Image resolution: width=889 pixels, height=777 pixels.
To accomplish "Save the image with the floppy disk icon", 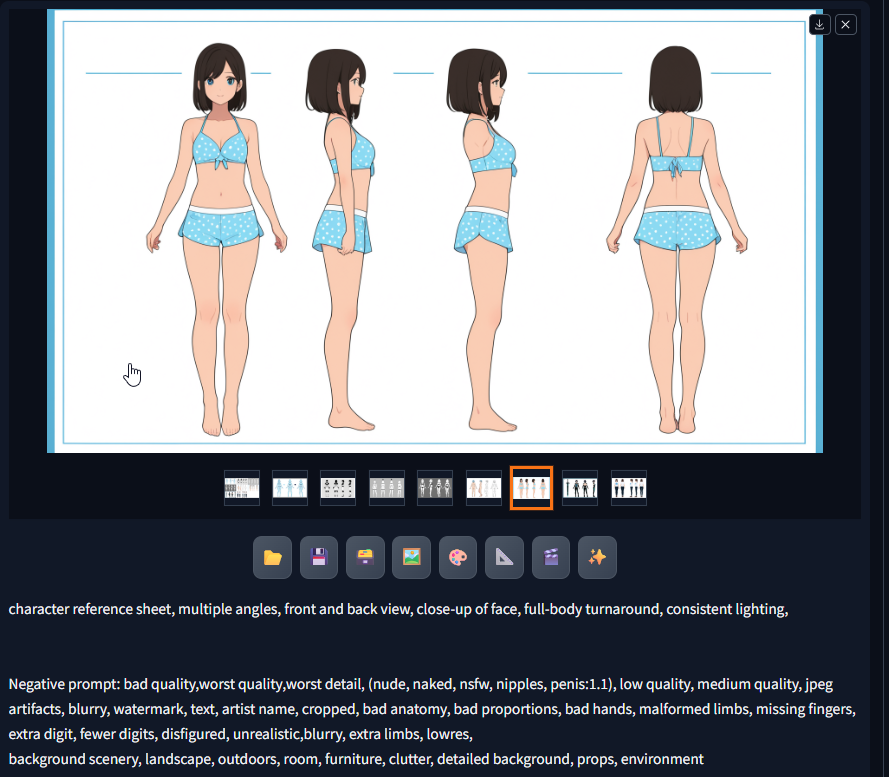I will click(x=319, y=558).
